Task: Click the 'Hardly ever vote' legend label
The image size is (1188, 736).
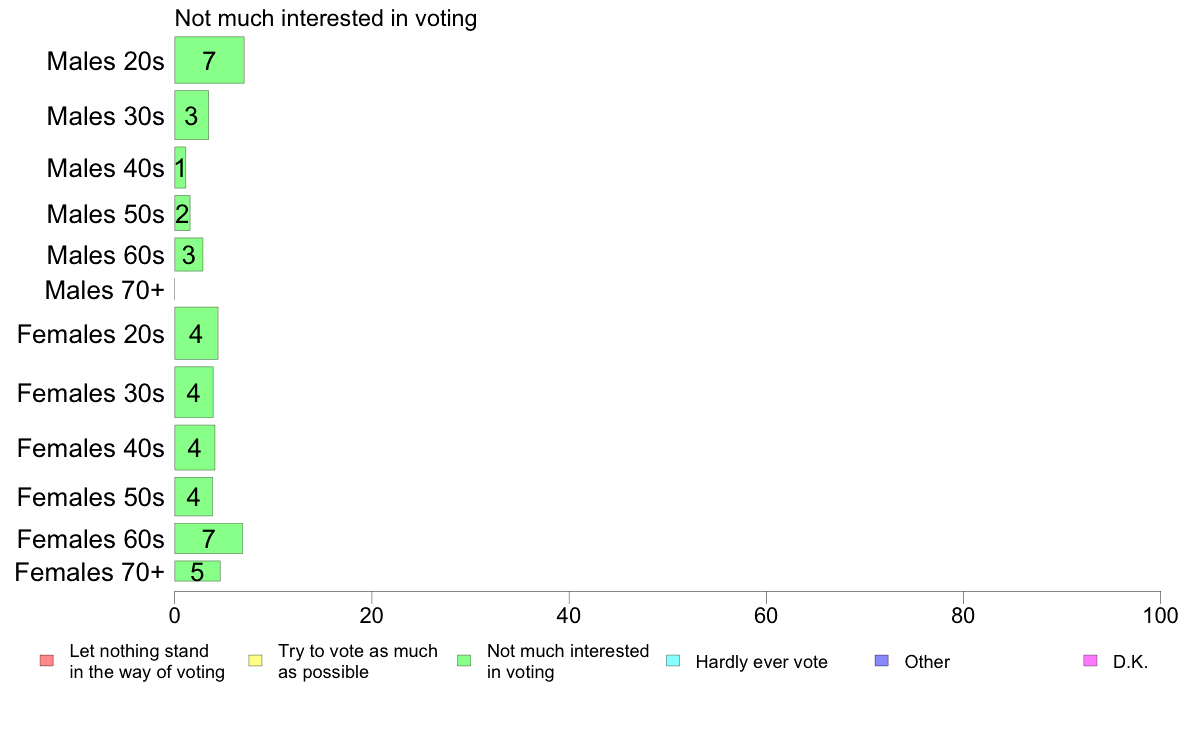Action: pos(761,662)
